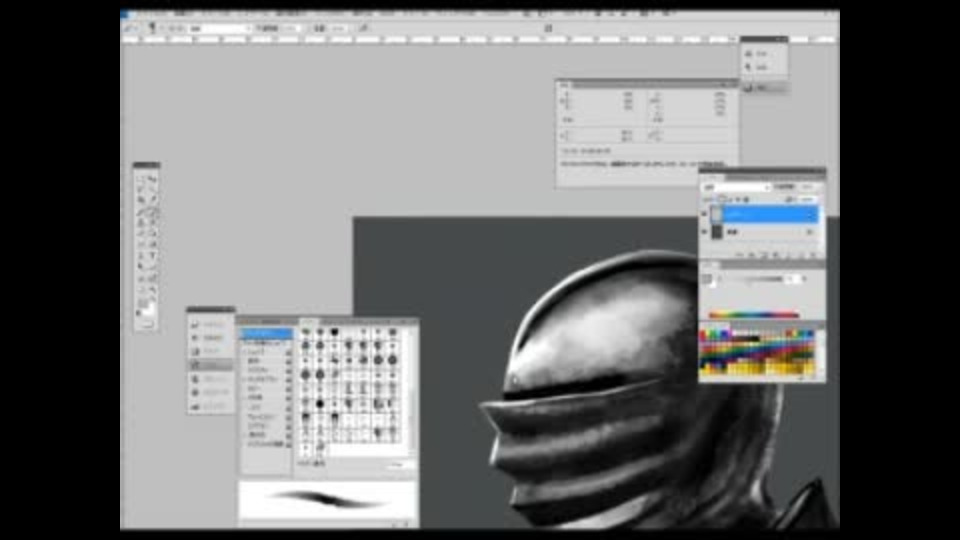Screen dimensions: 960x540
Task: Select the Rectangular Marquee tool in toolbox
Action: (140, 178)
